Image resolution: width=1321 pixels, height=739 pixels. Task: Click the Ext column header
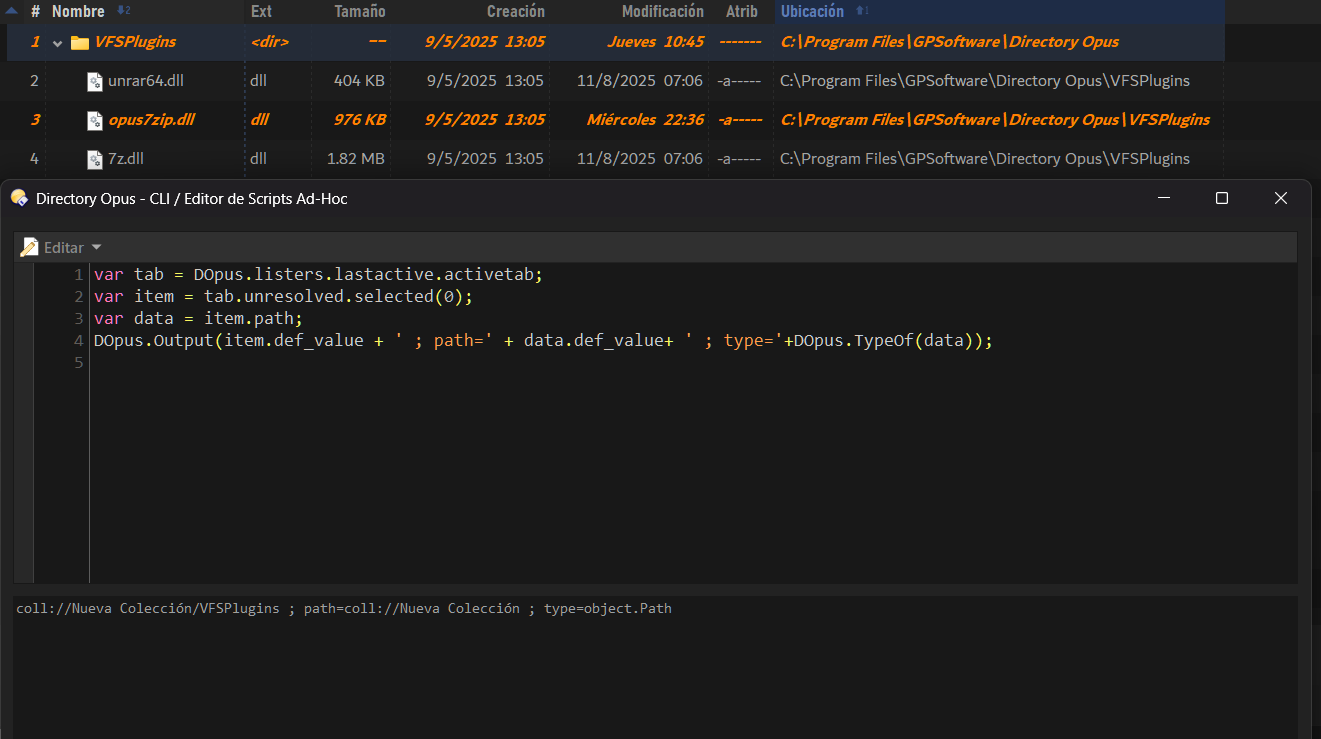coord(261,11)
